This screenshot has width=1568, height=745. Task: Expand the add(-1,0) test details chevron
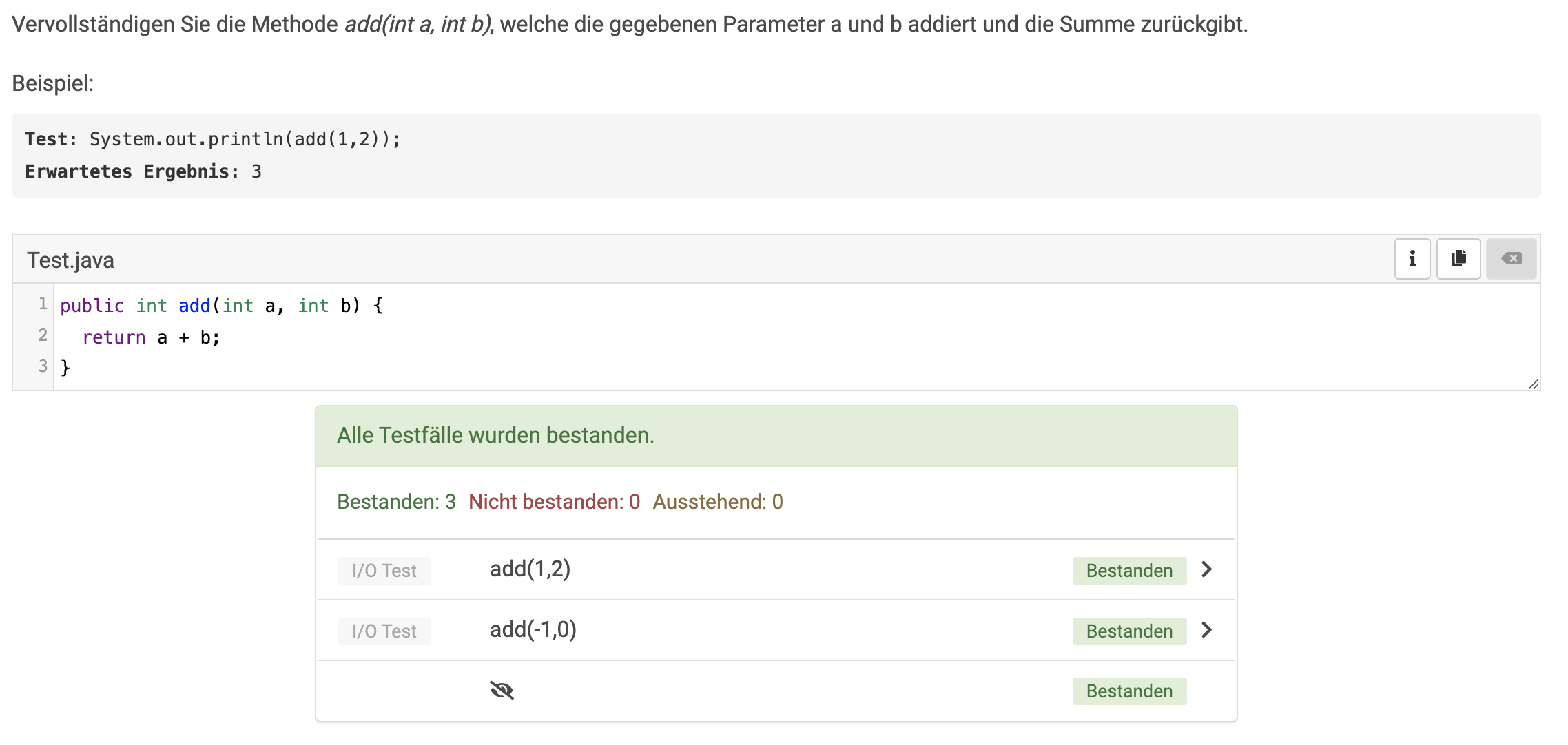pos(1206,630)
